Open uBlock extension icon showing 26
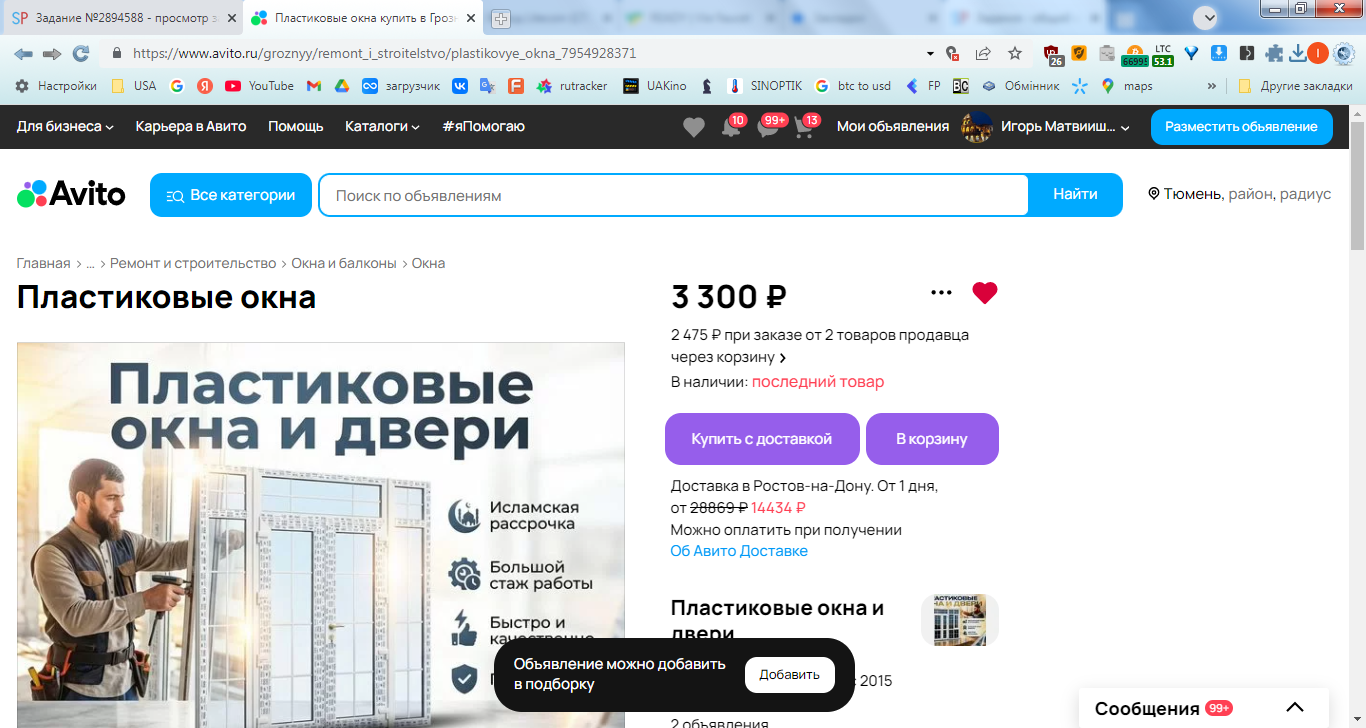 point(1052,54)
